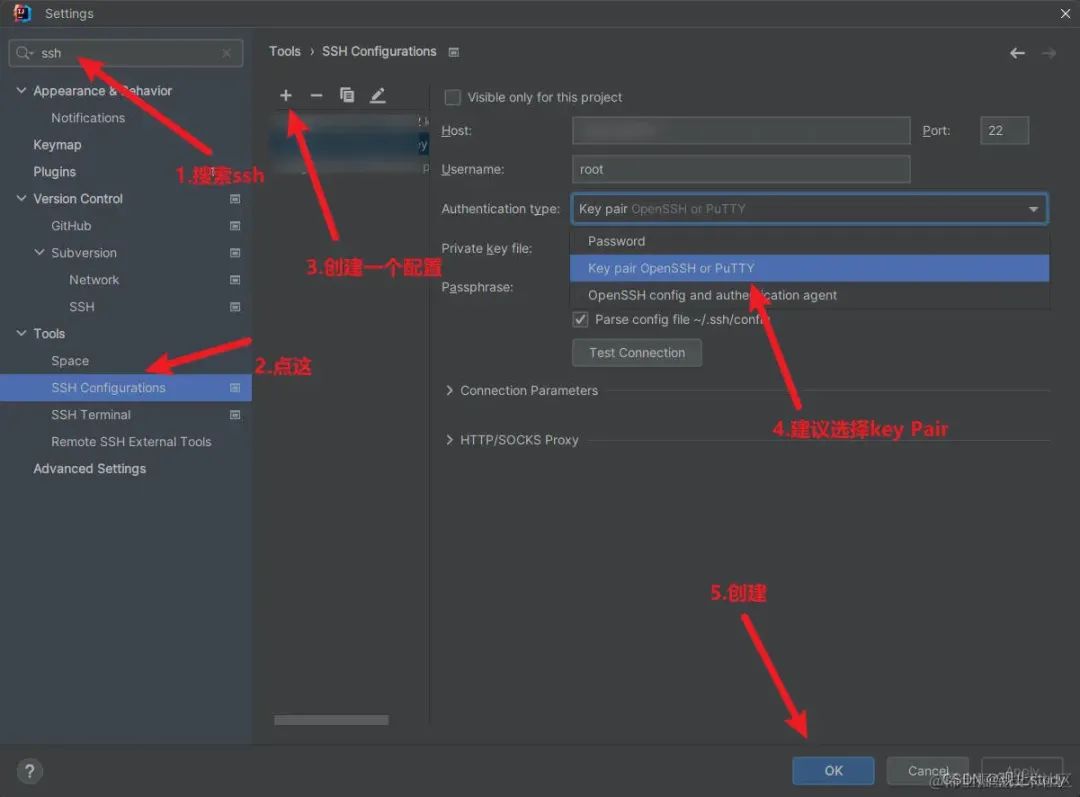Click project-level icon next to Subversion
Image resolution: width=1080 pixels, height=797 pixels.
coord(235,253)
